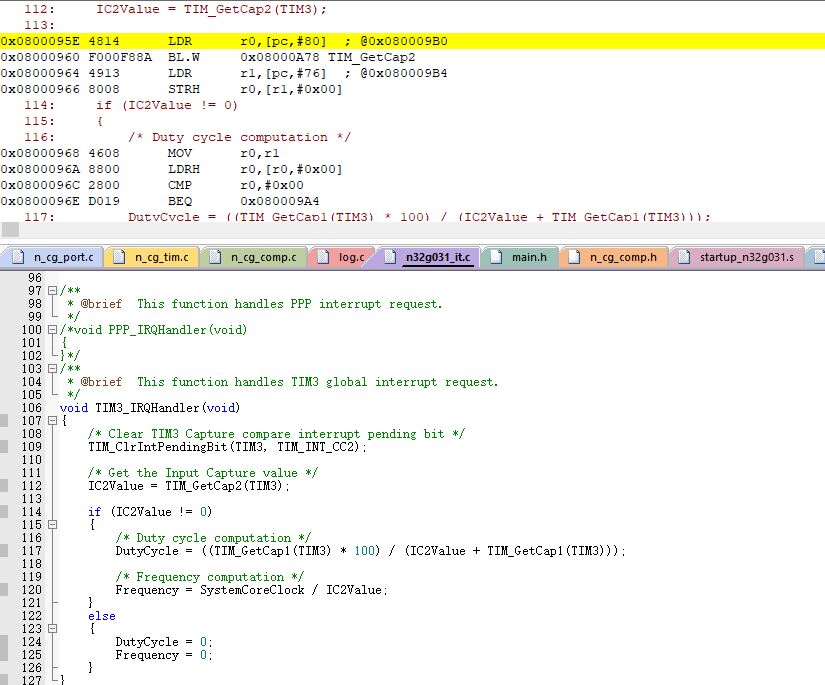Collapse the PPP_IRQHandler comment at line 100
Screen dimensions: 825x685
pos(52,330)
